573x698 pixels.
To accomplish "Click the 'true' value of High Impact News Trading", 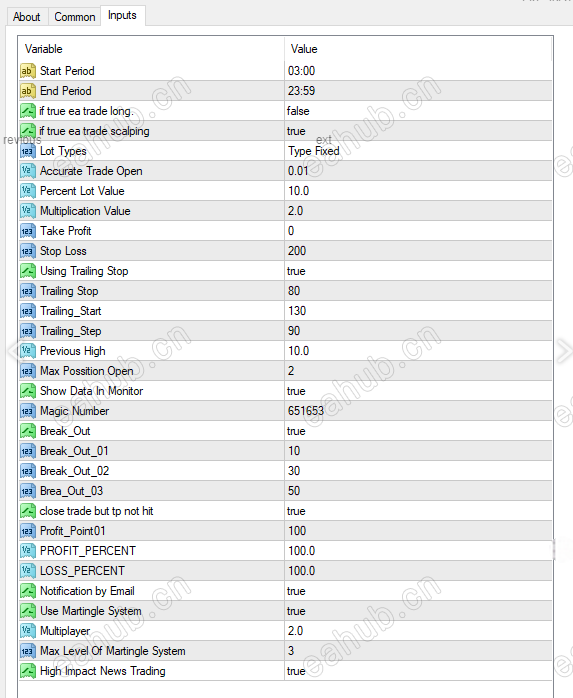I will tap(296, 671).
